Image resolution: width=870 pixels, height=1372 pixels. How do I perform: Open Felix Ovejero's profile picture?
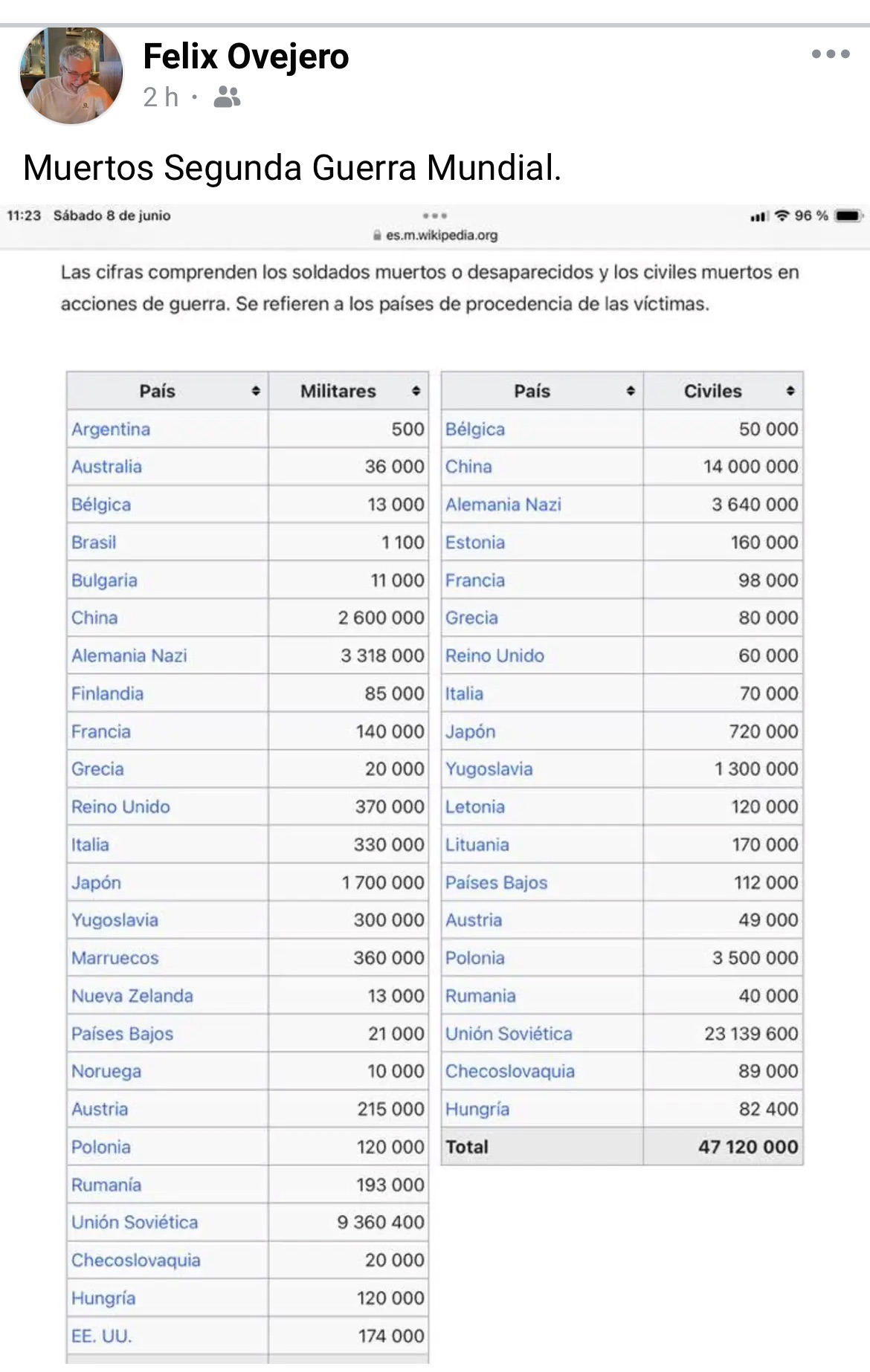click(71, 74)
